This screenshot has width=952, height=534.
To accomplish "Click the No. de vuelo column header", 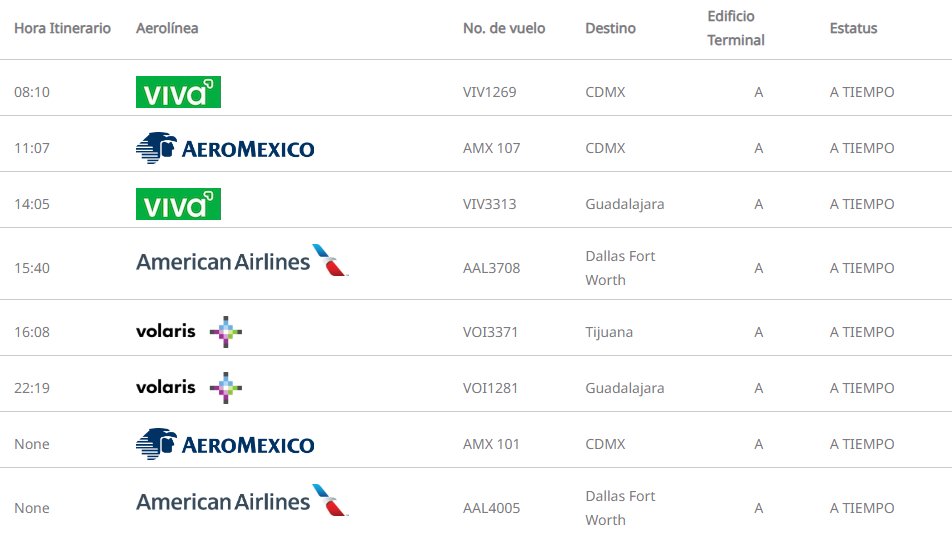I will click(x=504, y=28).
